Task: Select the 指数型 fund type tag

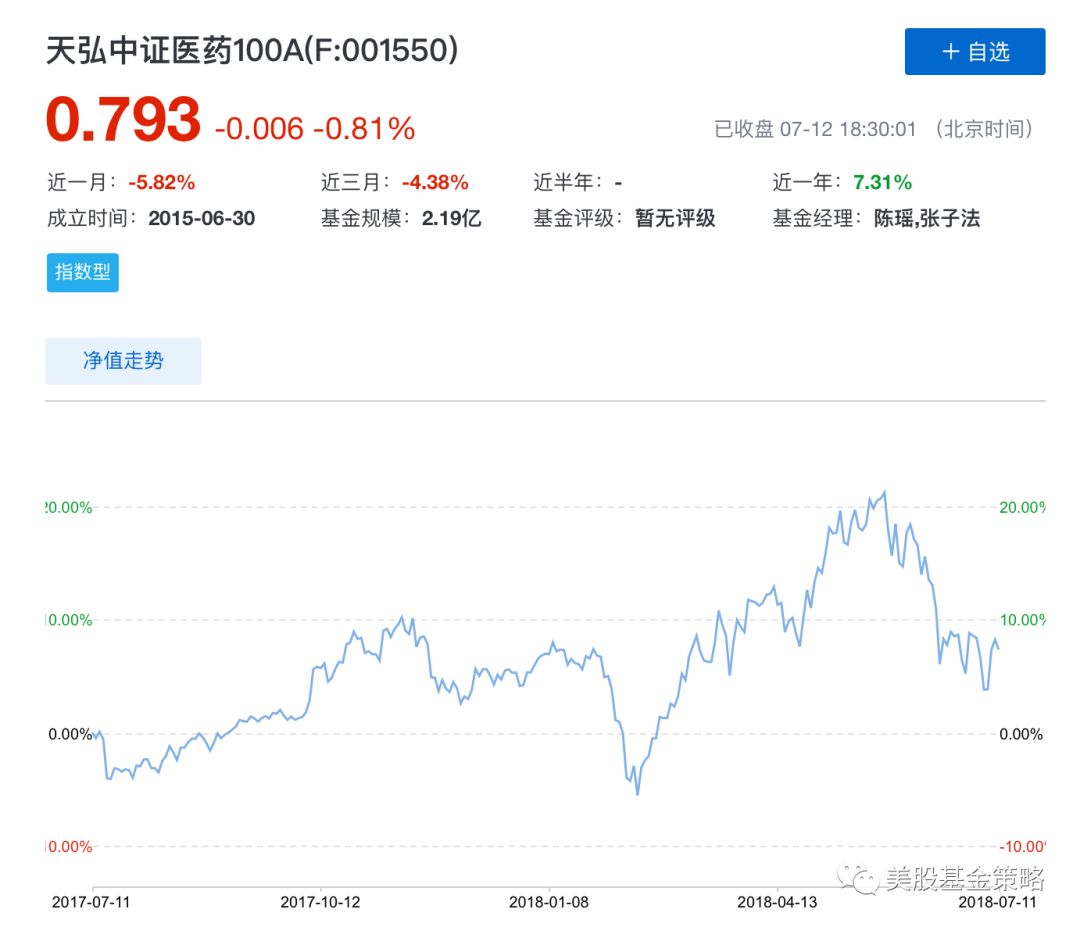Action: click(82, 272)
